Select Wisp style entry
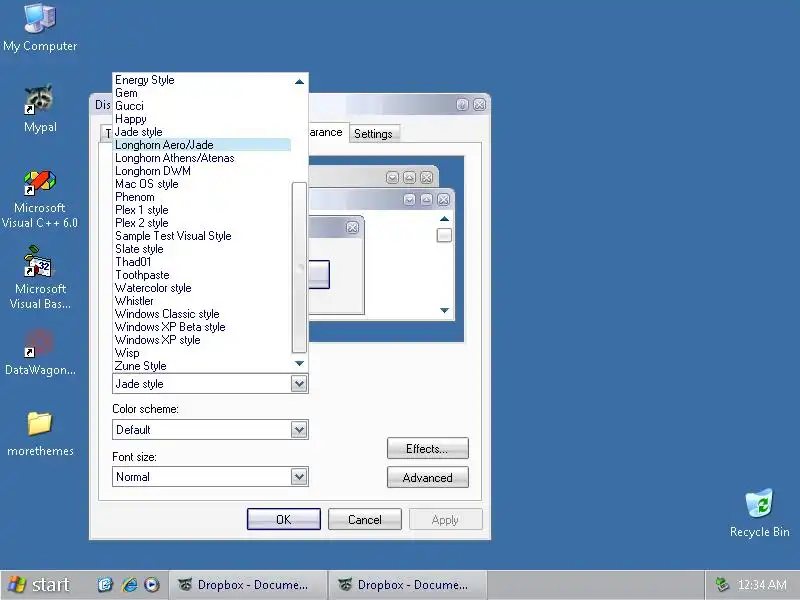800x600 pixels. click(x=202, y=353)
